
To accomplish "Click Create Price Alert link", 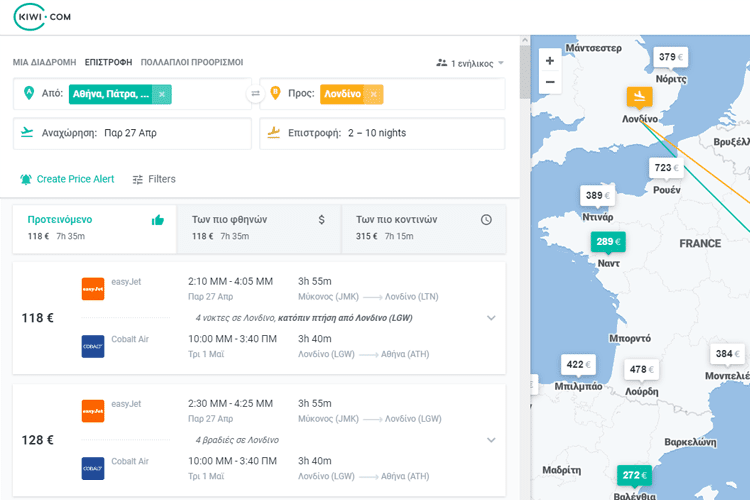I will click(75, 179).
